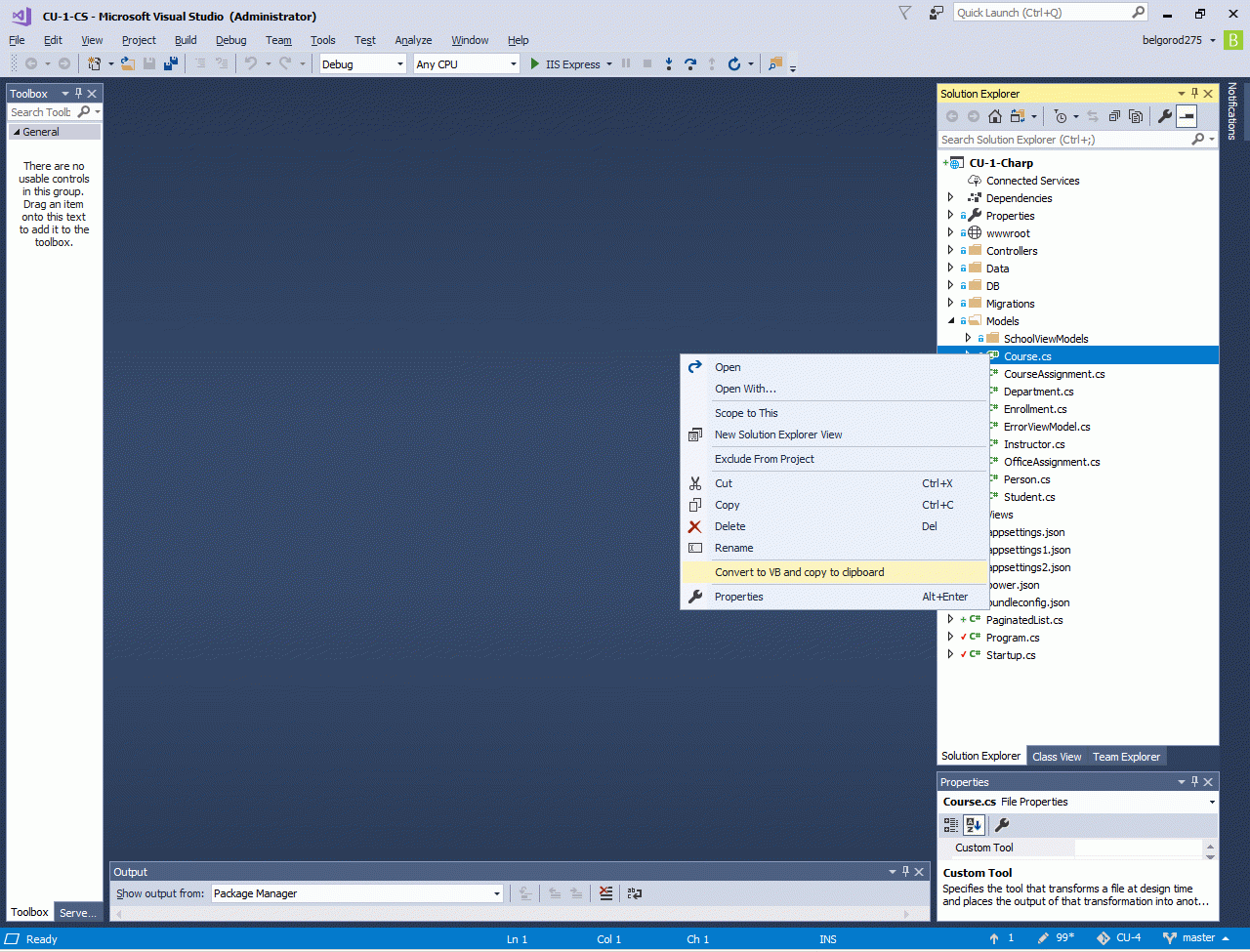Select the Connected Services node
1250x952 pixels.
1032,181
